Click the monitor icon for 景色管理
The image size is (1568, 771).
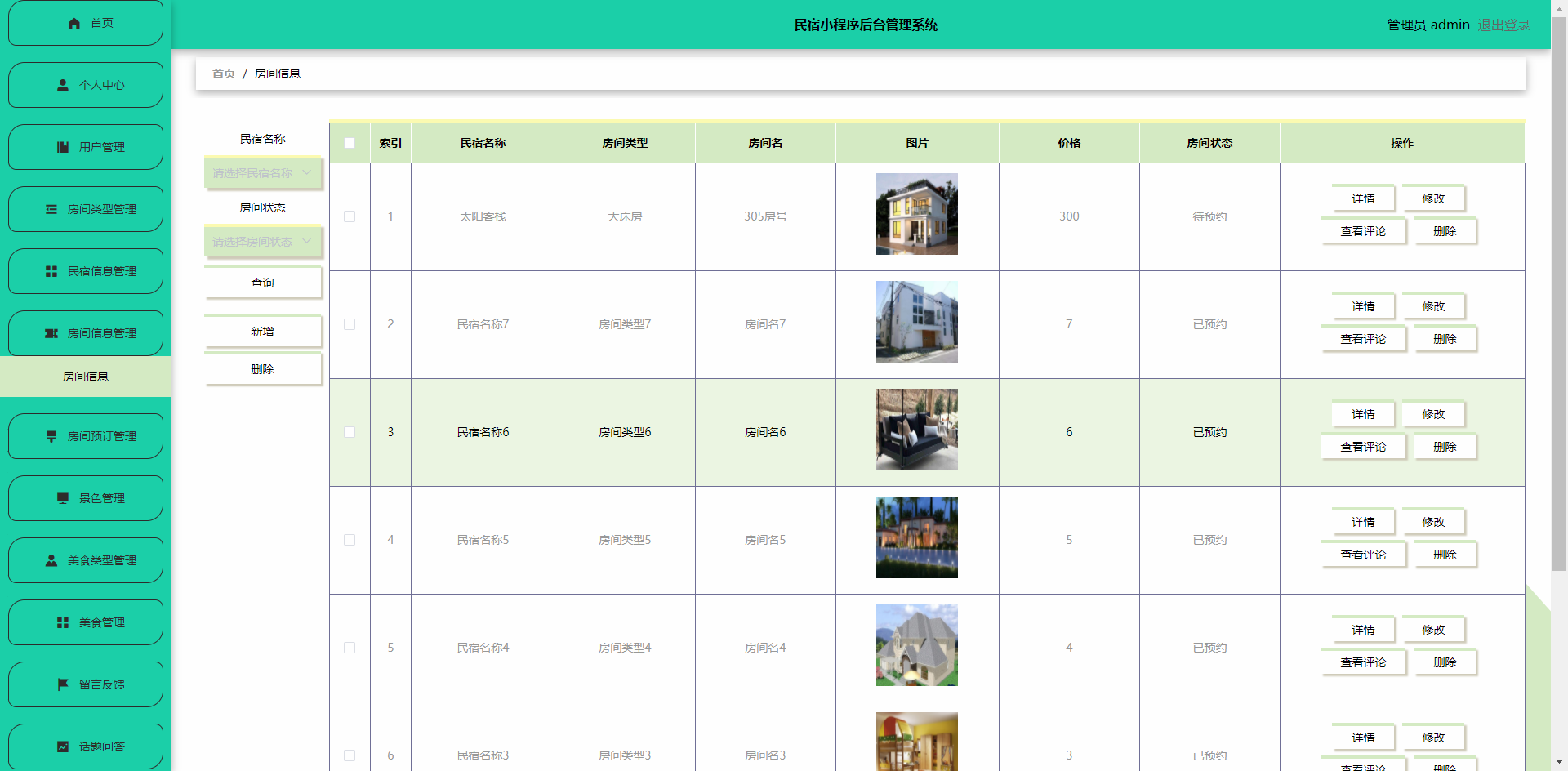(x=63, y=498)
